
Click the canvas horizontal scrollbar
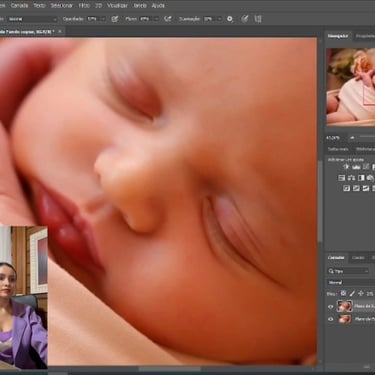(x=170, y=369)
